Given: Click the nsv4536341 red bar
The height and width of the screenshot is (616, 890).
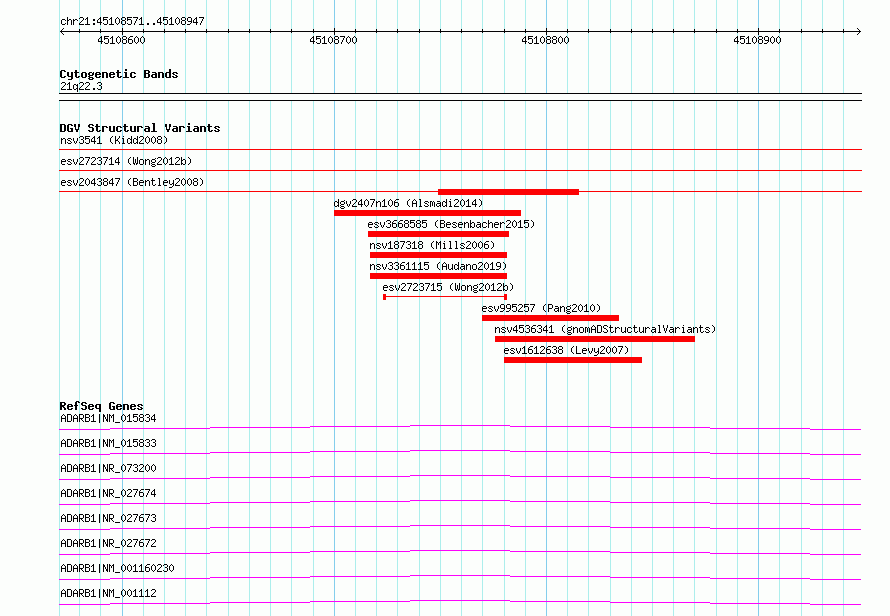Looking at the screenshot, I should pos(595,339).
